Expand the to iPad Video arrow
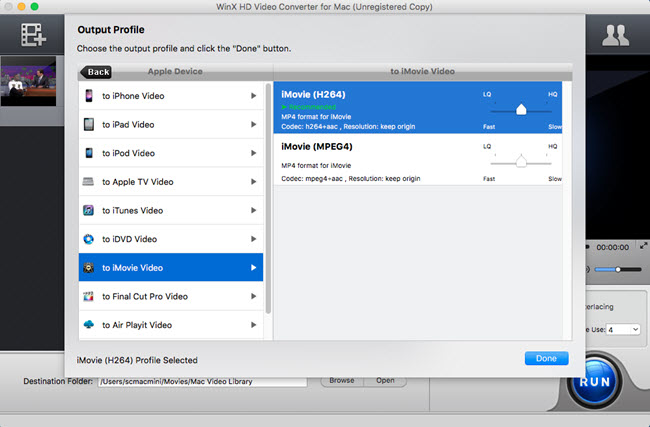The width and height of the screenshot is (650, 427). (253, 124)
